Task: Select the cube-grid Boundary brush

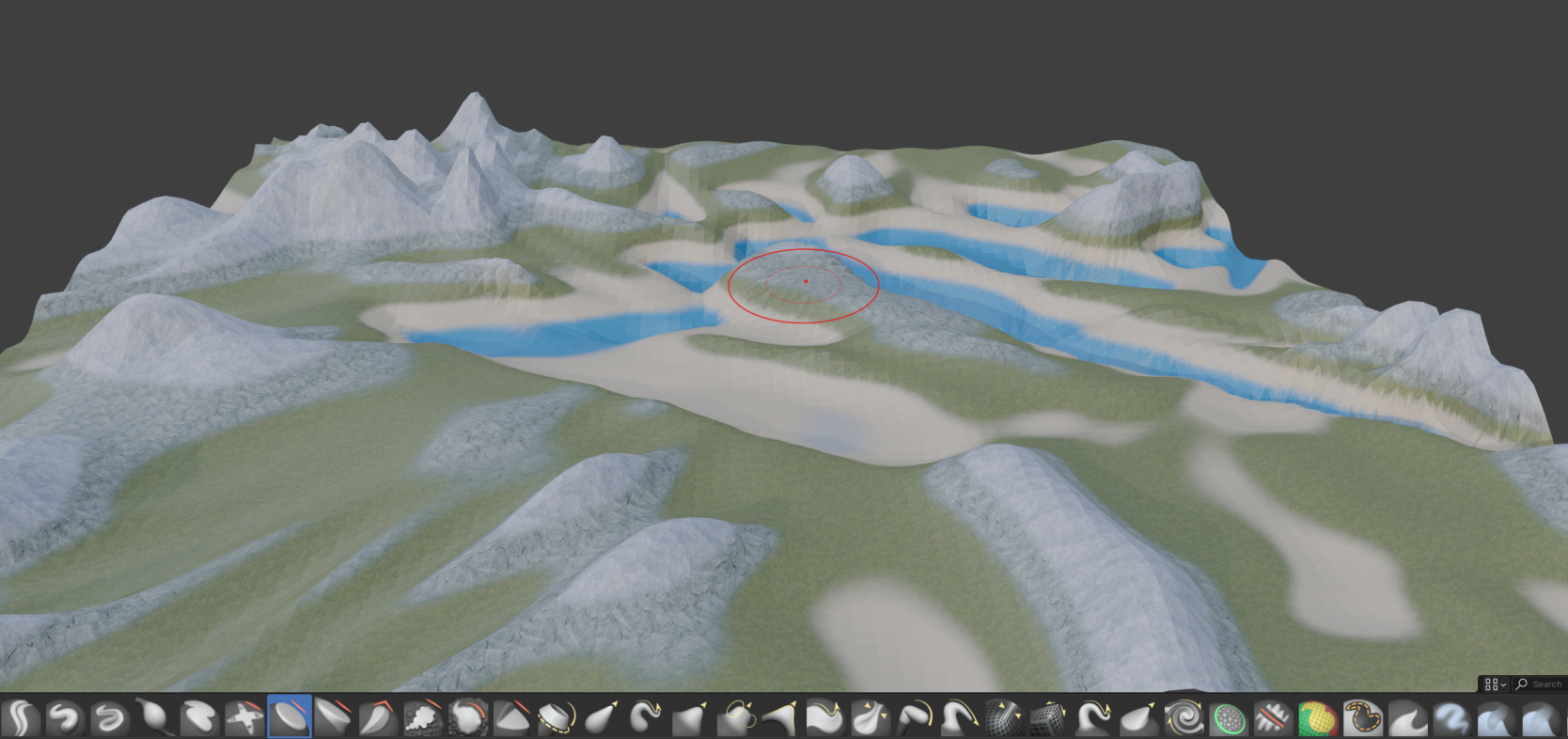Action: pos(1049,717)
